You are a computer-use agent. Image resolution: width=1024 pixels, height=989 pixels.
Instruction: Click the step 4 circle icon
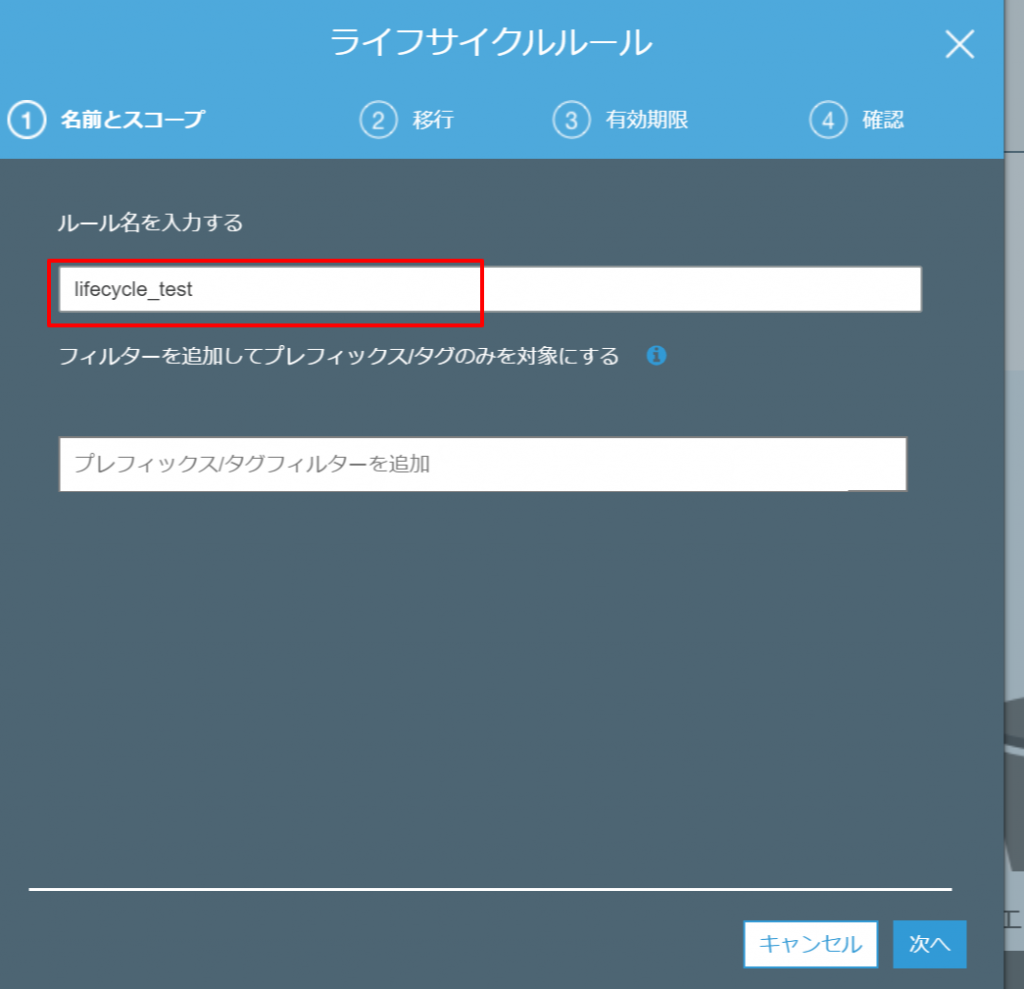(x=828, y=120)
